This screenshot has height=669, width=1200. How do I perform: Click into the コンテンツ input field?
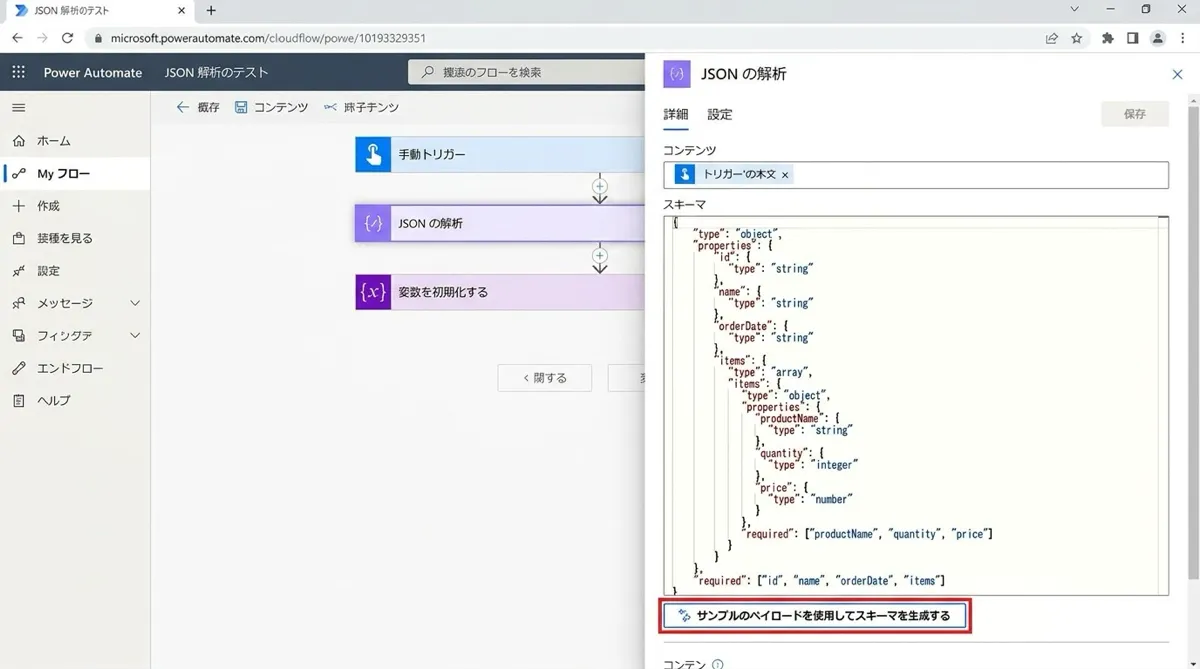click(x=916, y=175)
